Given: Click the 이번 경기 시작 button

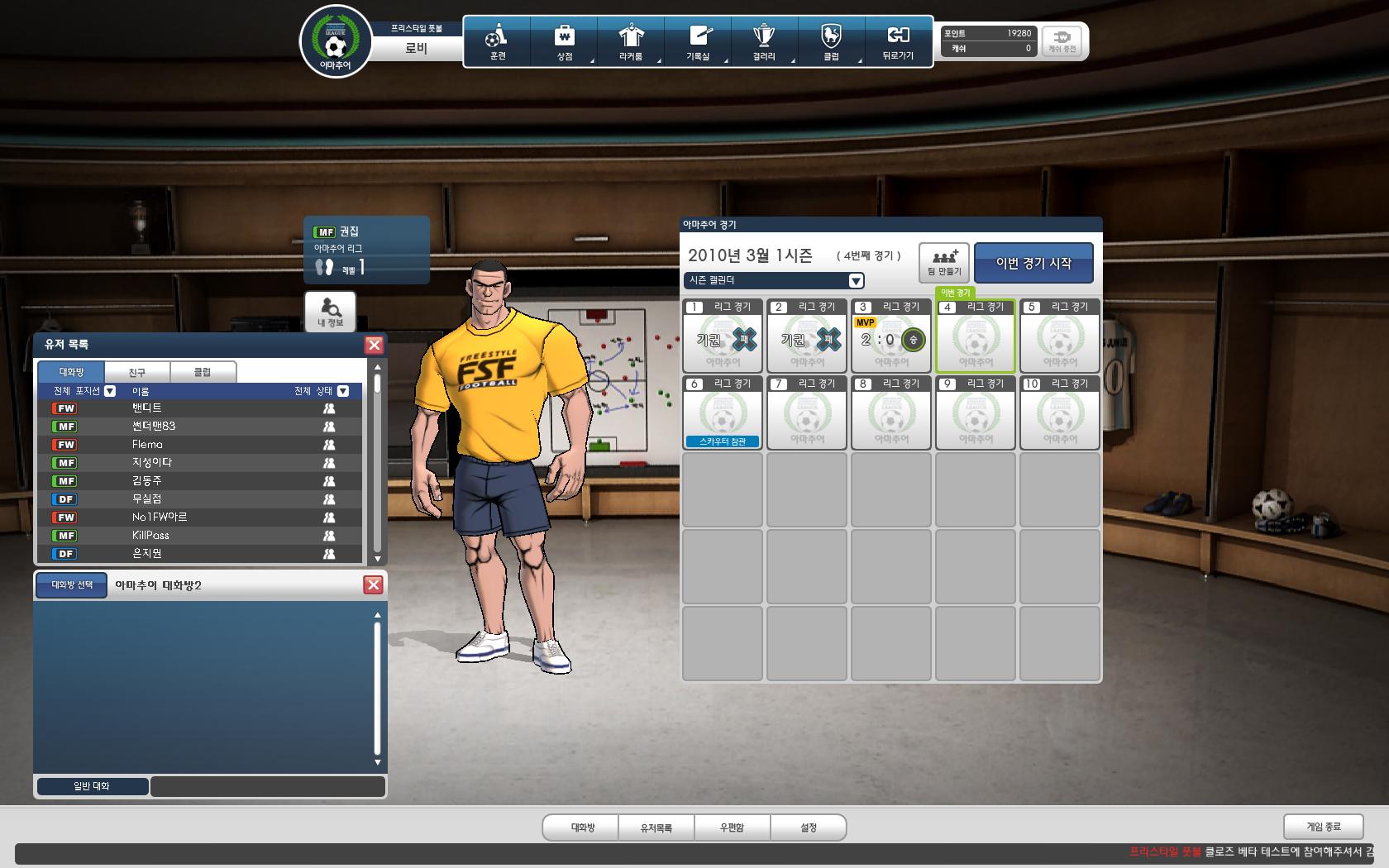Looking at the screenshot, I should click(1033, 263).
